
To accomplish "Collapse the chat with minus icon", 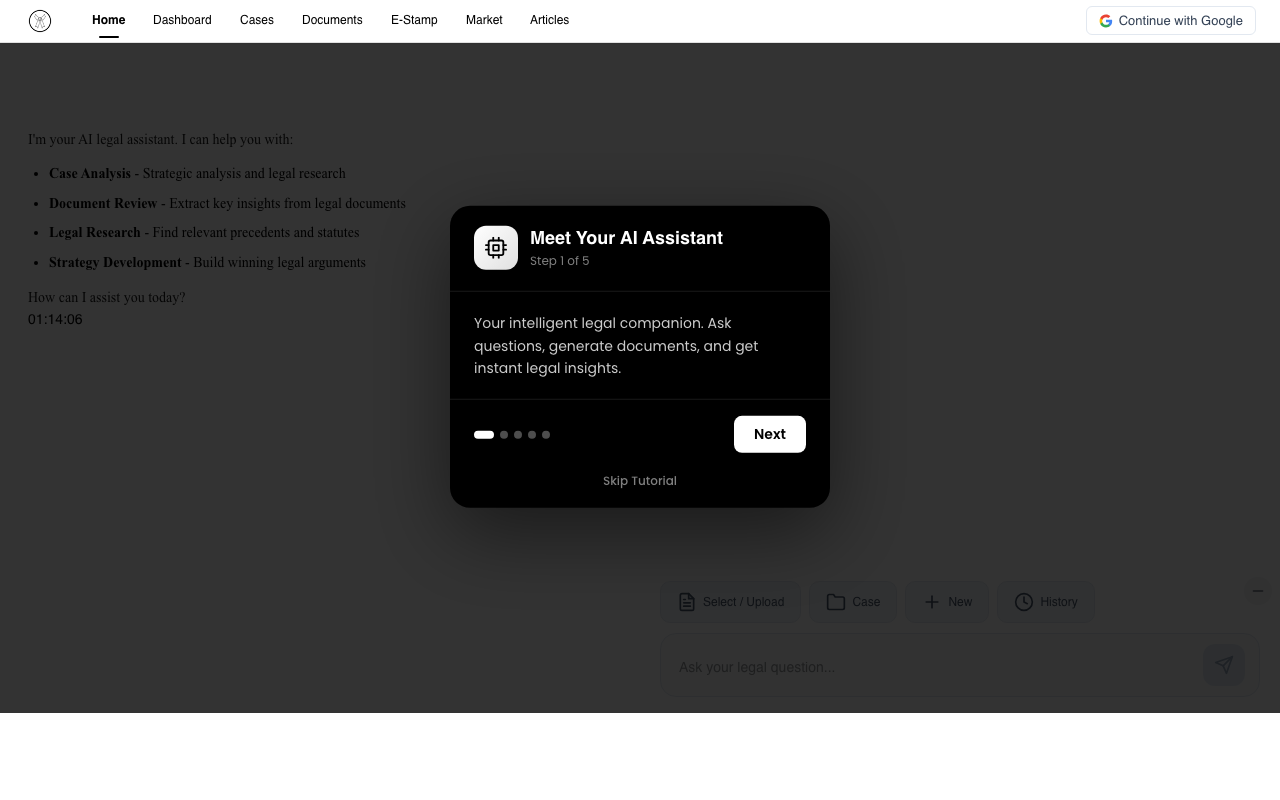I will coord(1258,591).
